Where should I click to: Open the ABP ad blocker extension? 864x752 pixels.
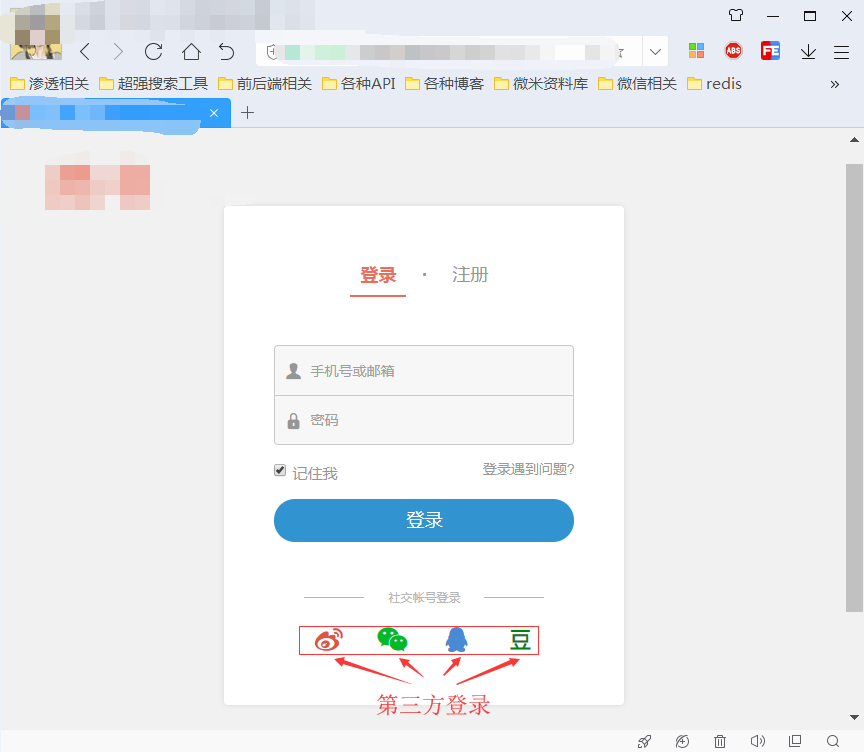tap(733, 51)
